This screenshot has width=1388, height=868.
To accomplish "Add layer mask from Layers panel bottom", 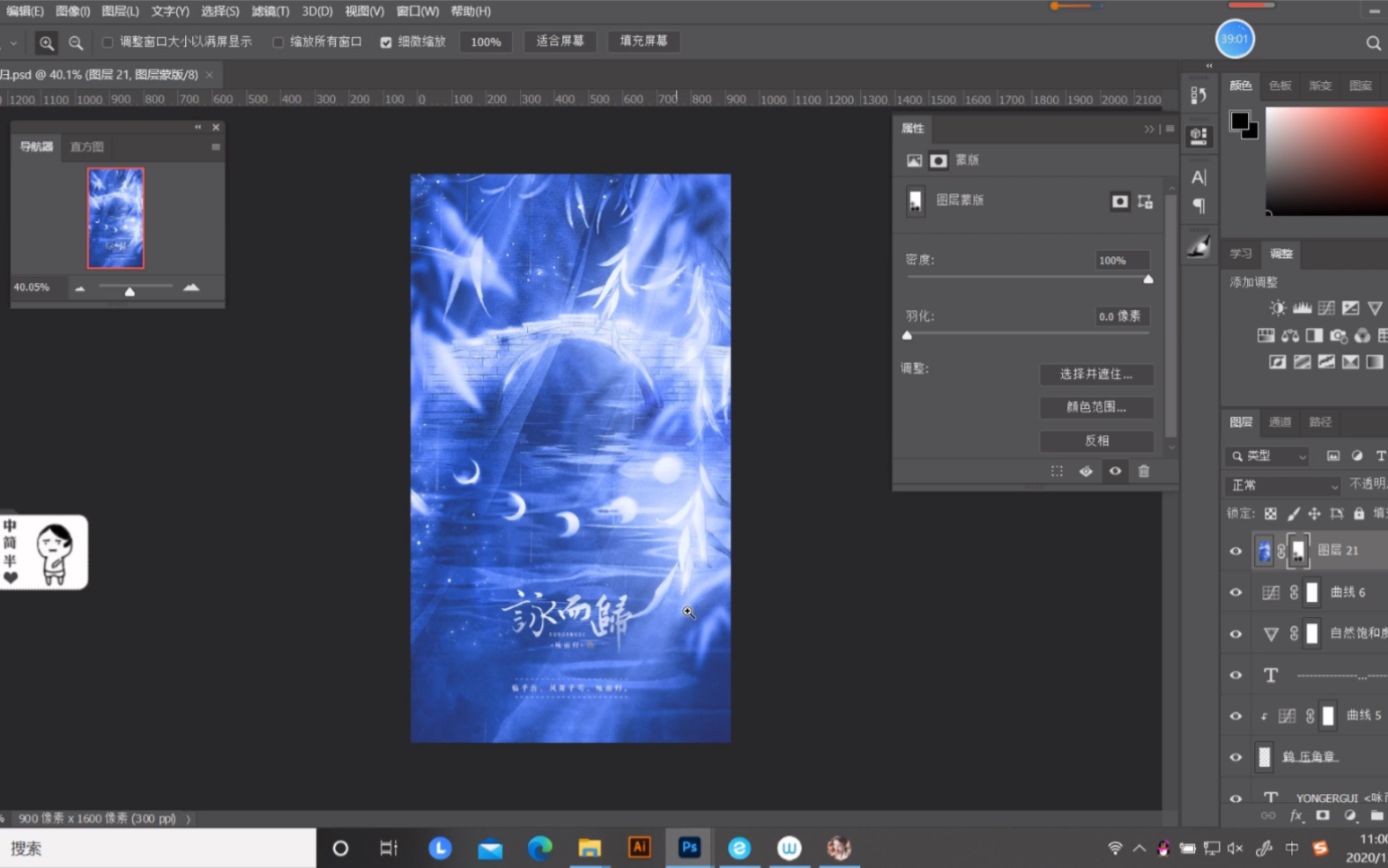I will pyautogui.click(x=1323, y=816).
